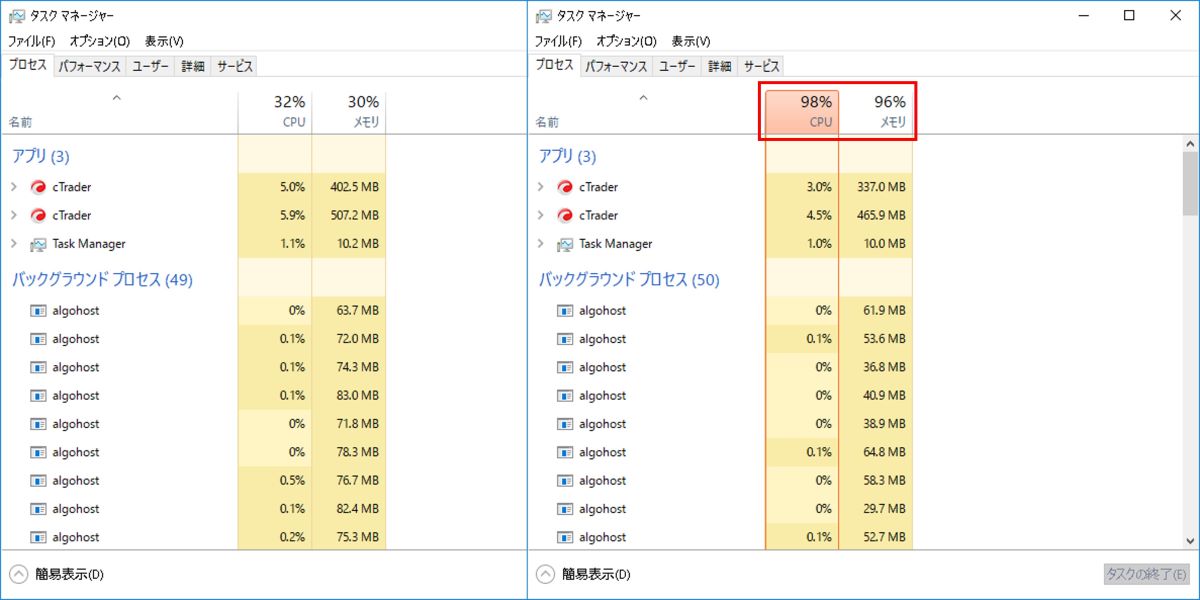
Task: Expand the cTrader row using 3.0% CPU
Action: coord(541,187)
